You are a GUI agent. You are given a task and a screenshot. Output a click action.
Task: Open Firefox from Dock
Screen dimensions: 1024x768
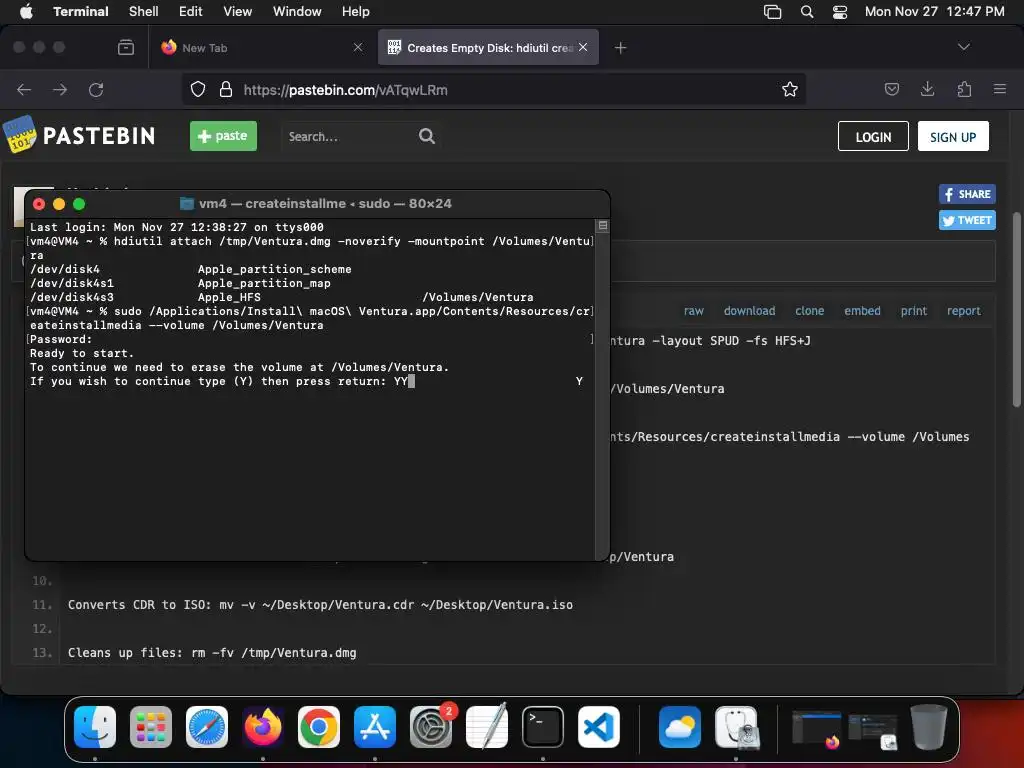pyautogui.click(x=263, y=727)
